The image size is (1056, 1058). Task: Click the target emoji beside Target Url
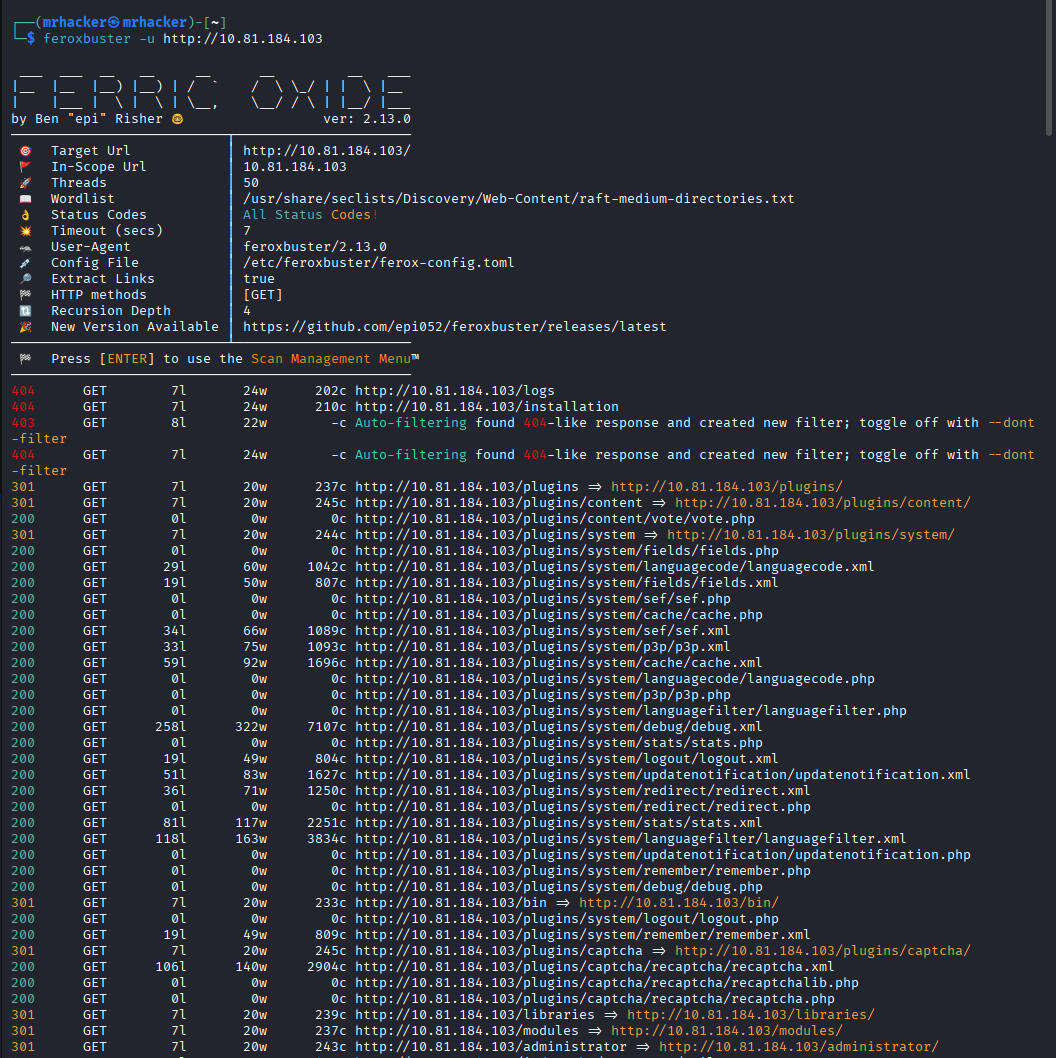coord(25,151)
